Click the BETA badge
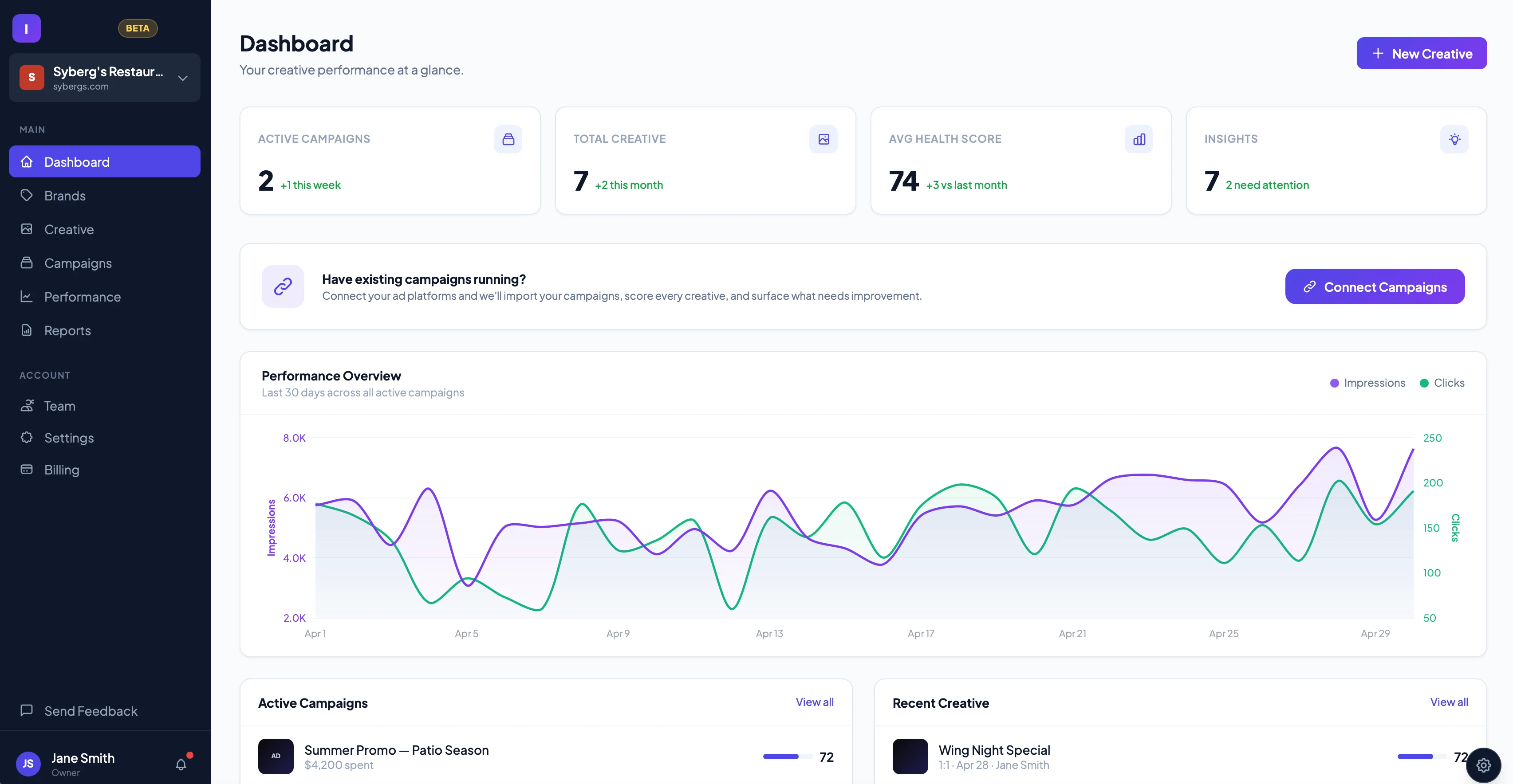The image size is (1513, 784). [138, 28]
